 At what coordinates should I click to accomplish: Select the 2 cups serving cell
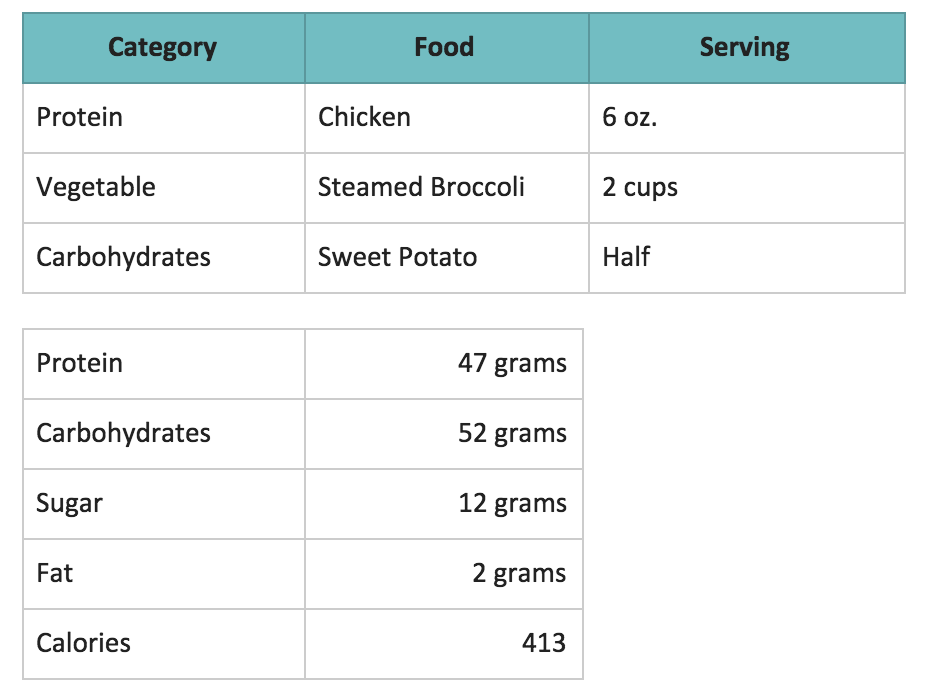tap(640, 187)
